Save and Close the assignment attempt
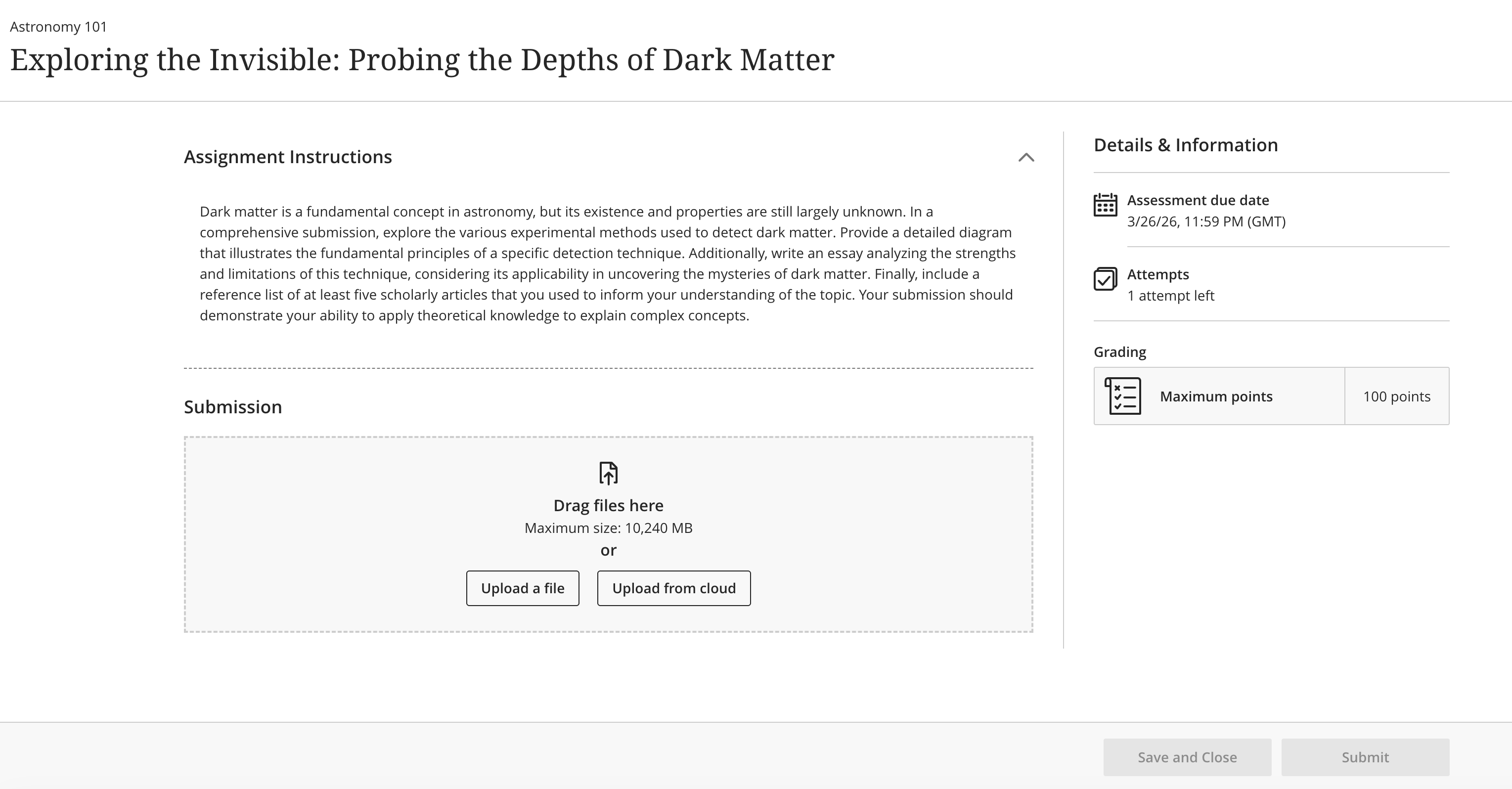The height and width of the screenshot is (789, 1512). click(1187, 757)
